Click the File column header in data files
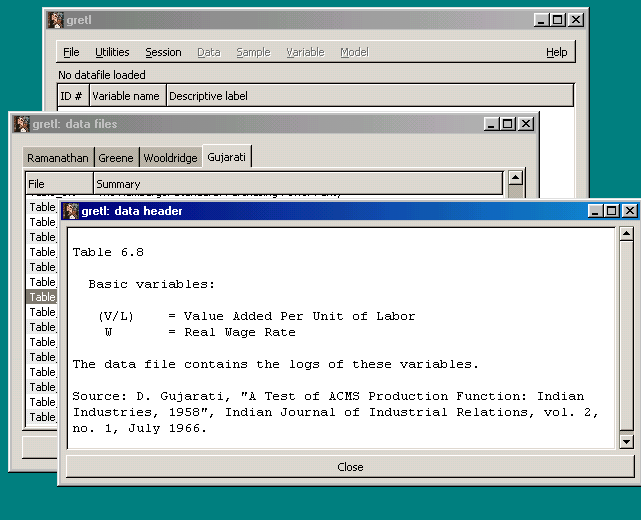The width and height of the screenshot is (641, 520). [x=59, y=184]
